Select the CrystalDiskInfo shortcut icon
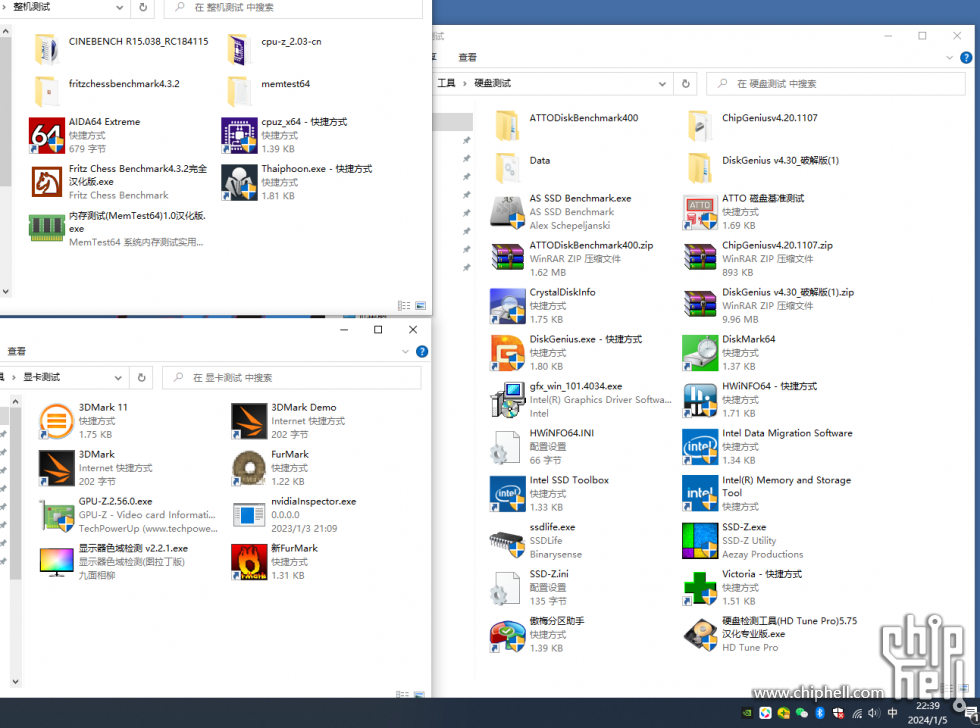The height and width of the screenshot is (728, 980). coord(508,306)
